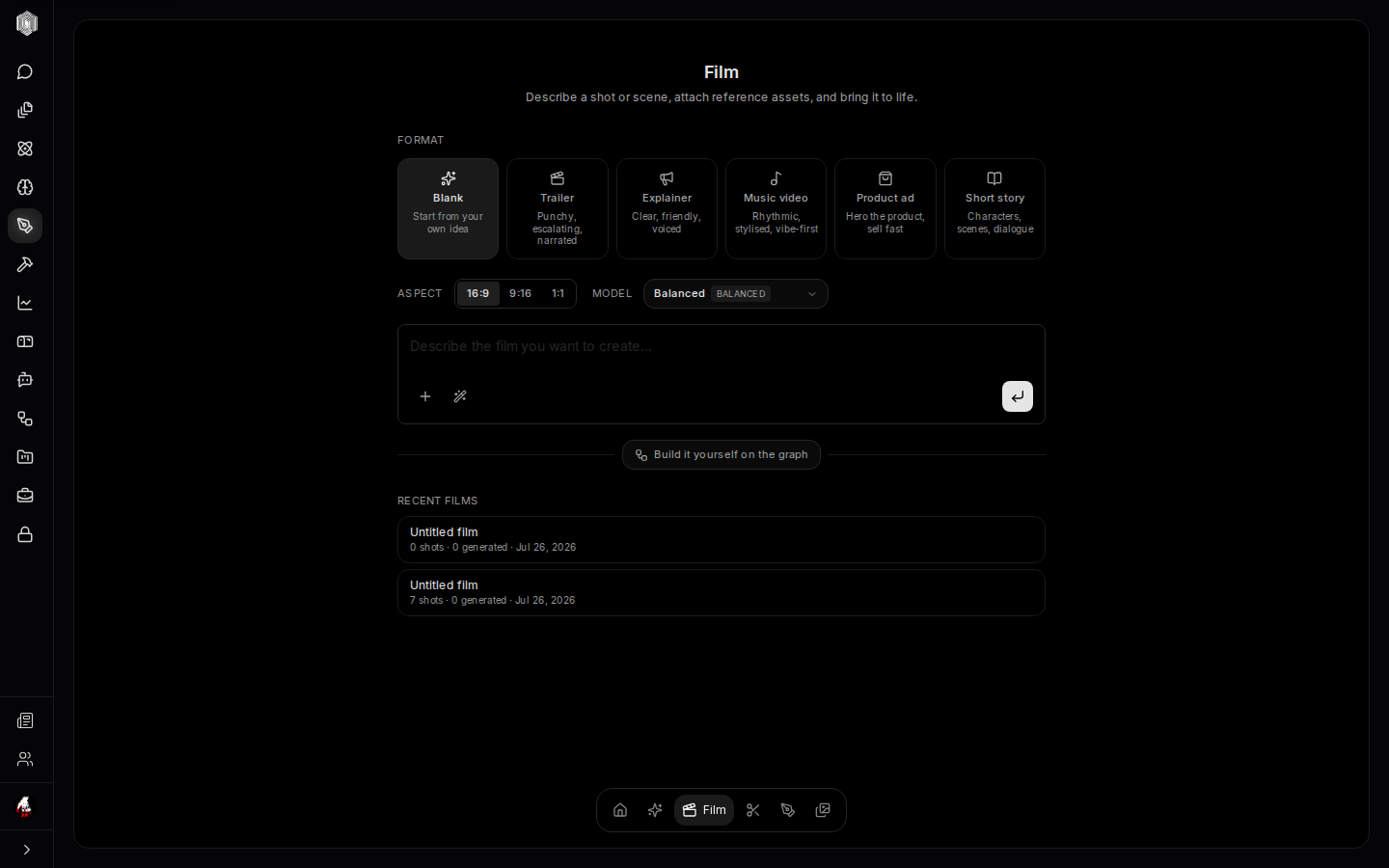Open the Balanced model dropdown
The width and height of the screenshot is (1389, 868).
736,294
